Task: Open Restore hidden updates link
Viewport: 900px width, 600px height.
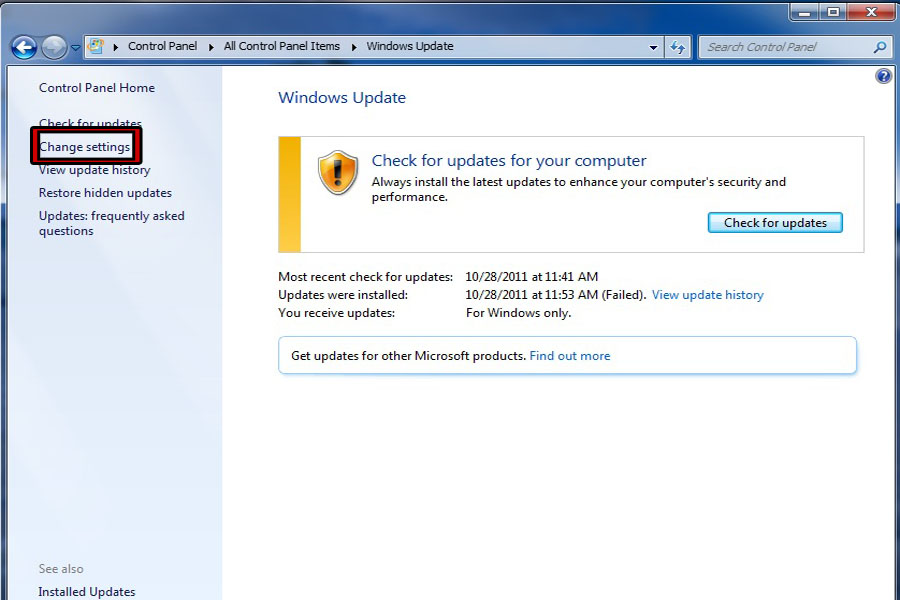Action: pos(105,193)
